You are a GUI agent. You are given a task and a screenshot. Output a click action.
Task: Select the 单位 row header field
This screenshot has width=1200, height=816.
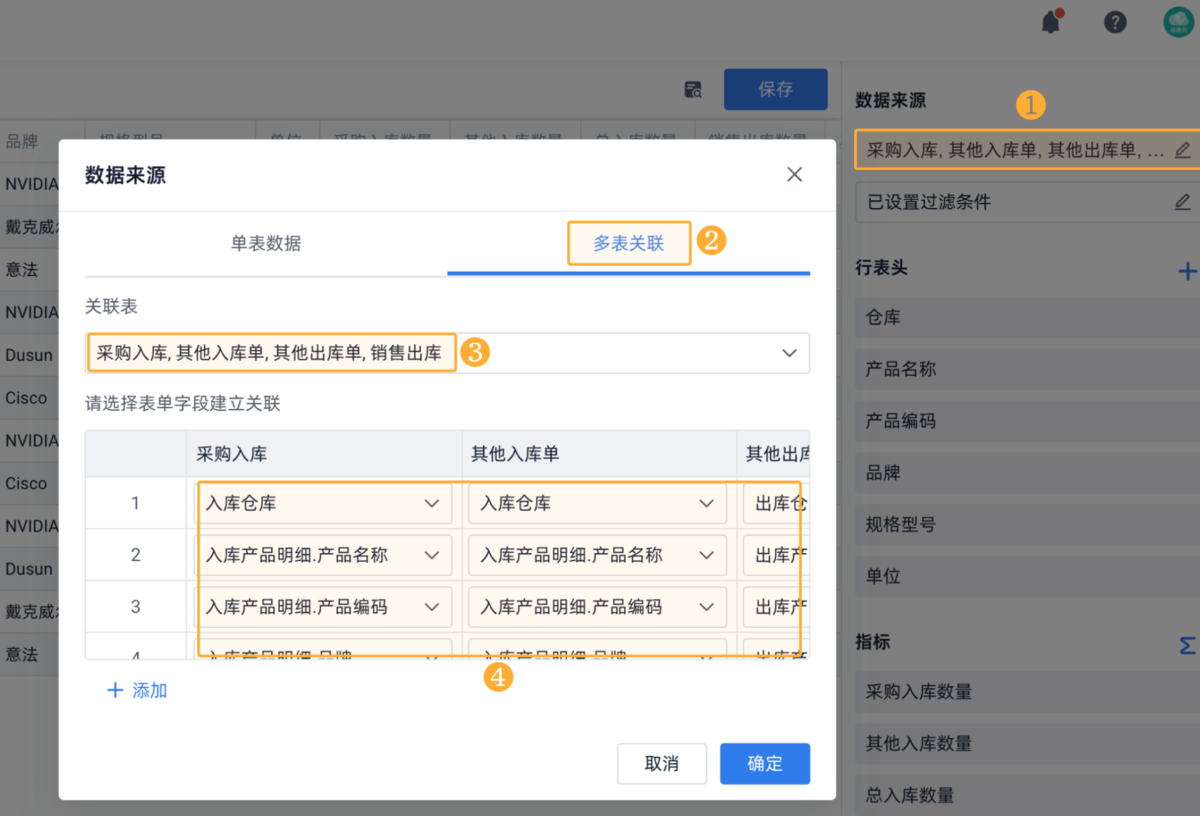(1027, 577)
